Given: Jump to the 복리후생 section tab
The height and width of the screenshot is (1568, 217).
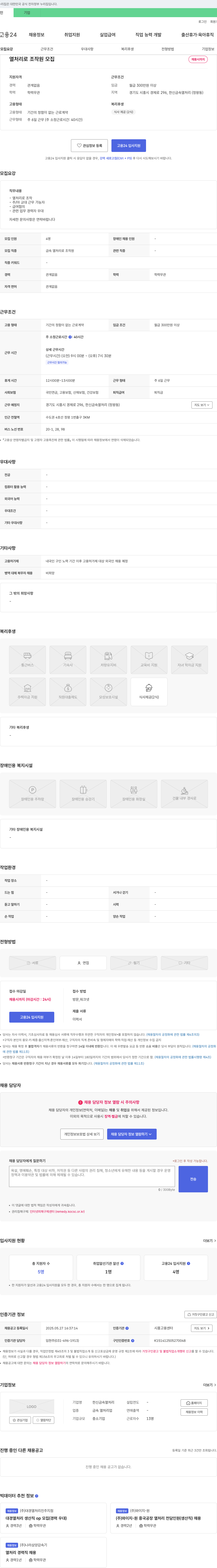Looking at the screenshot, I should [127, 49].
